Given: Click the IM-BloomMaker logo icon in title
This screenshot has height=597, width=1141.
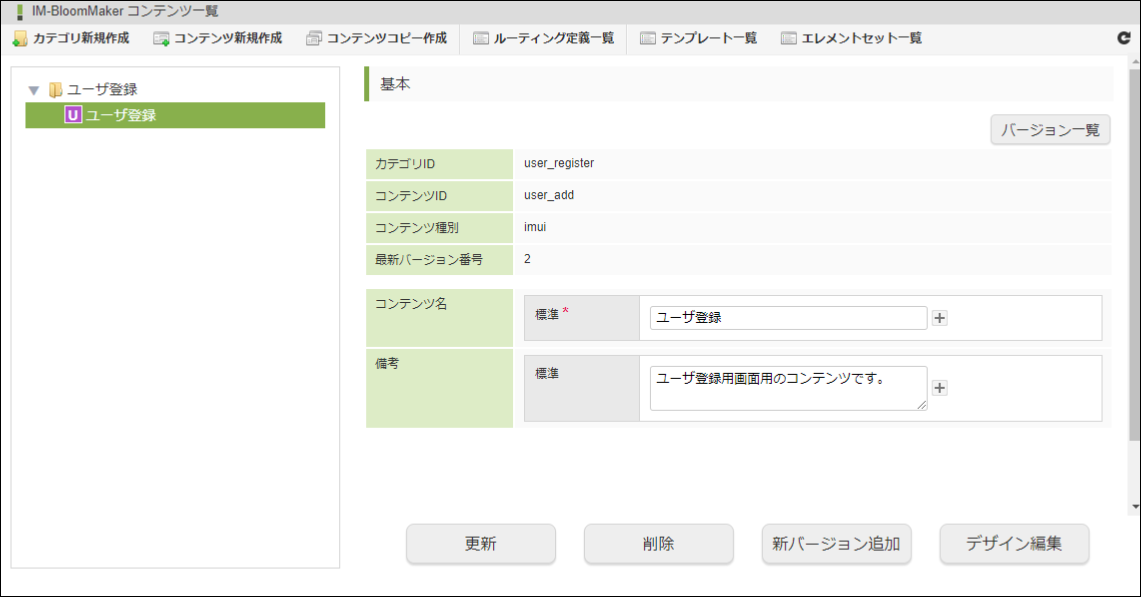Looking at the screenshot, I should tap(20, 12).
